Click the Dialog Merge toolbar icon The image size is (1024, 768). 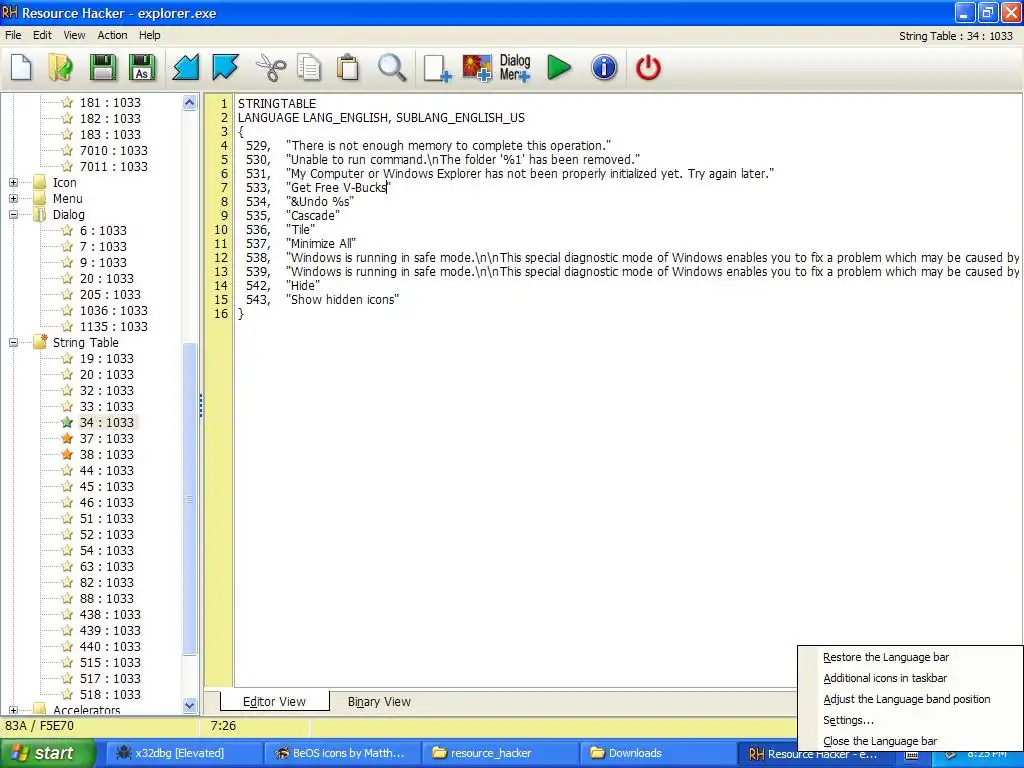point(515,67)
